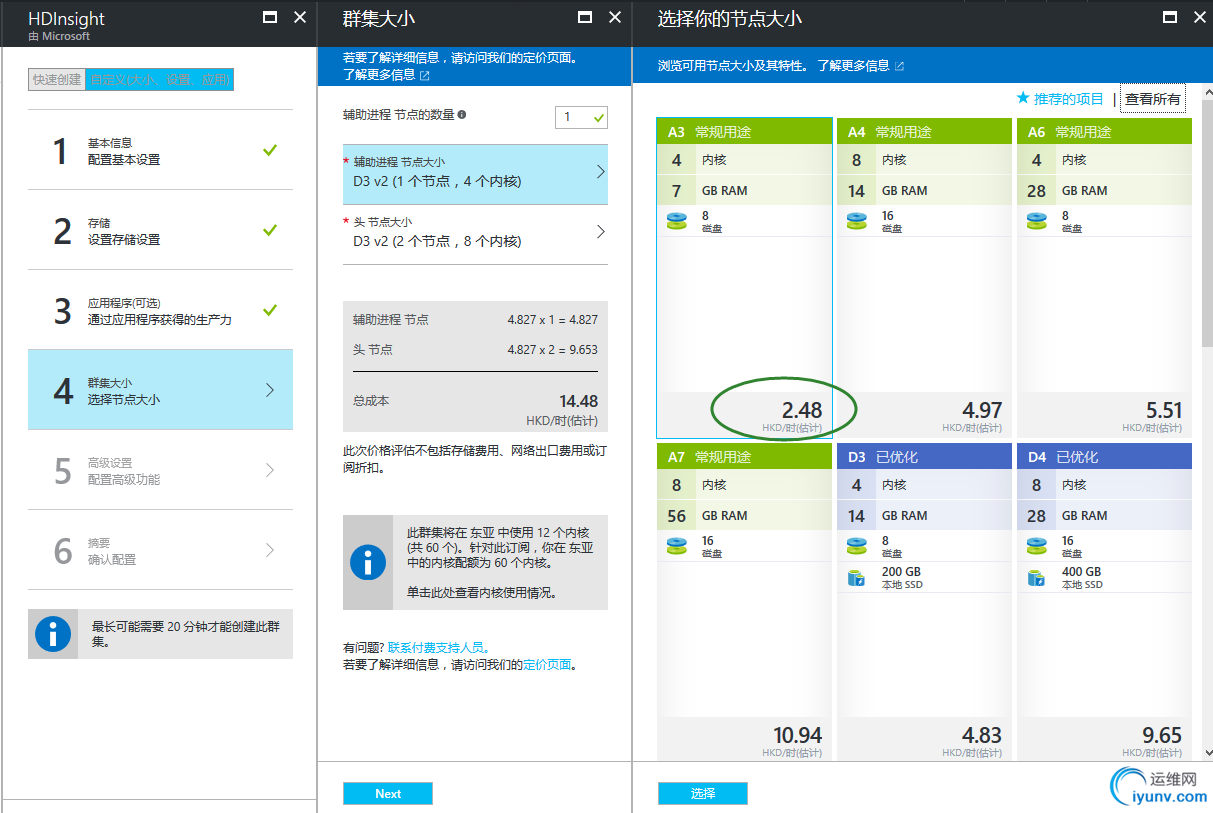Click the chevron on step 6 摘要
Viewport: 1213px width, 813px height.
click(x=270, y=550)
